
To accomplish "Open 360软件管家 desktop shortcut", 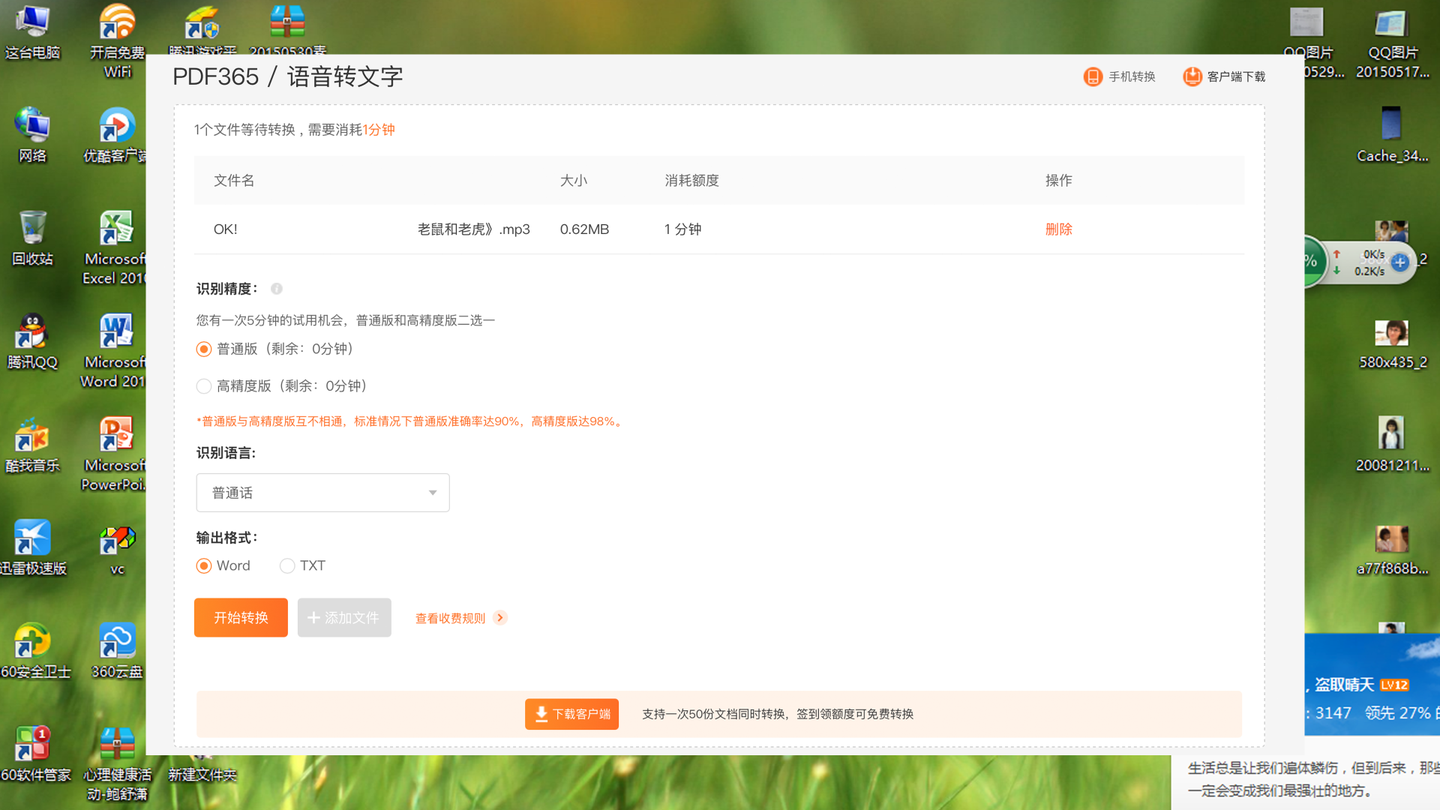I will pos(33,755).
